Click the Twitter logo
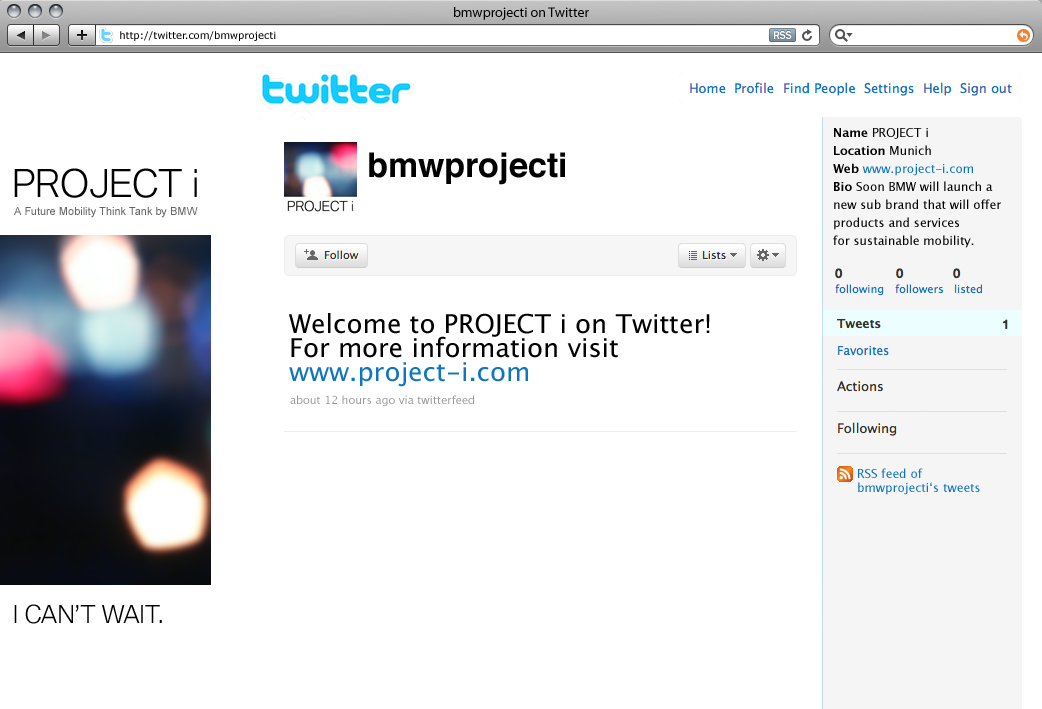The height and width of the screenshot is (709, 1042). tap(336, 90)
